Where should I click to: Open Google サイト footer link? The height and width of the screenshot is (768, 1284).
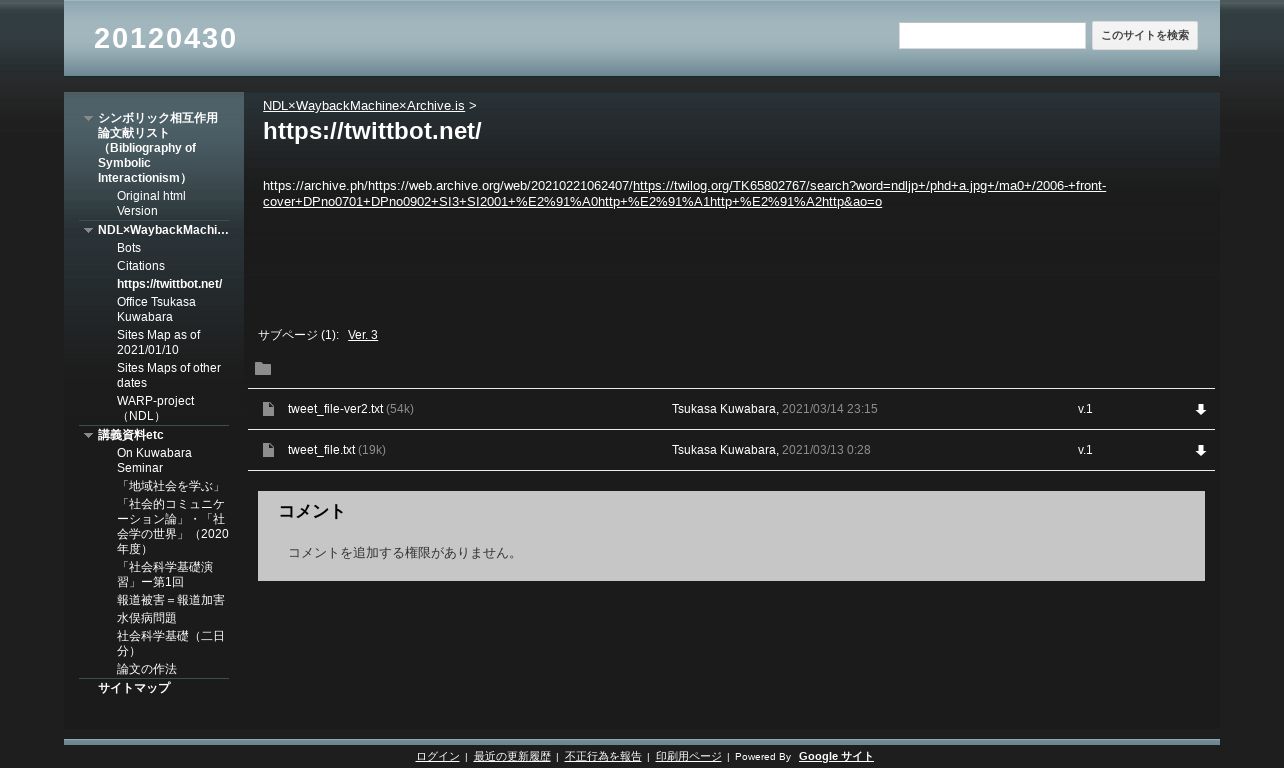point(836,757)
